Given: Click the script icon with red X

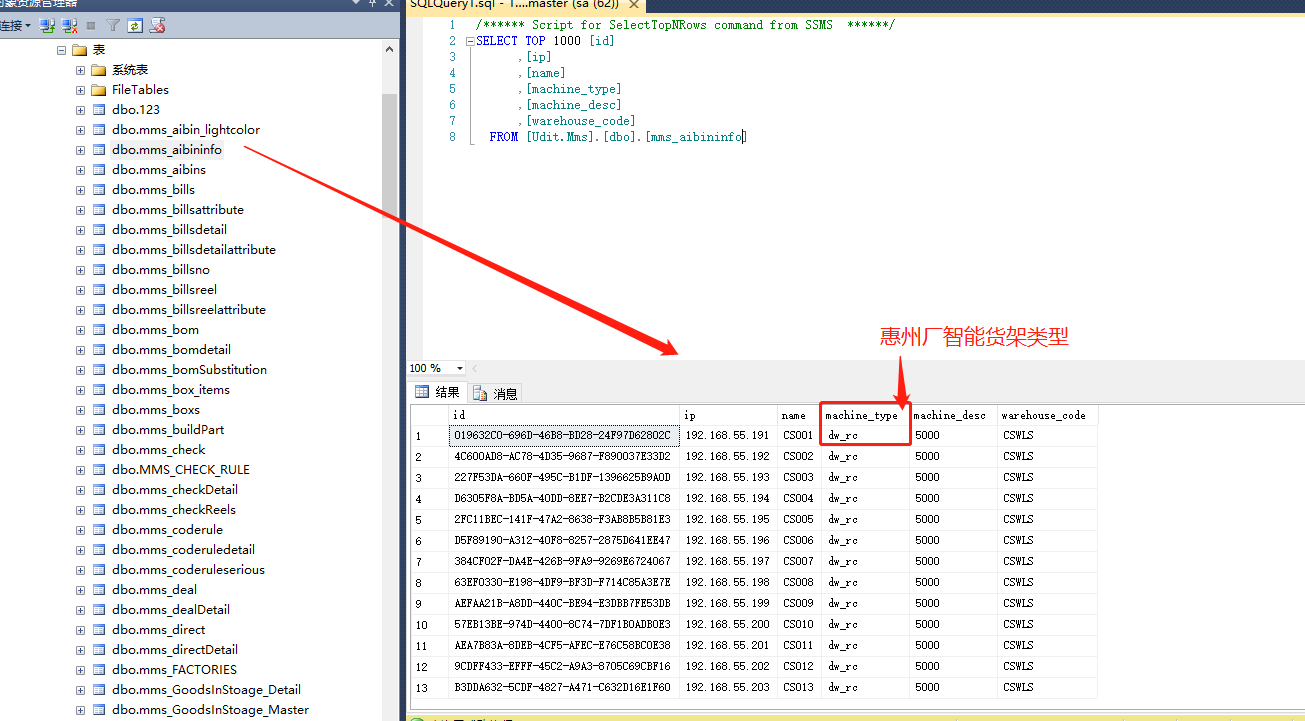Looking at the screenshot, I should pyautogui.click(x=158, y=25).
